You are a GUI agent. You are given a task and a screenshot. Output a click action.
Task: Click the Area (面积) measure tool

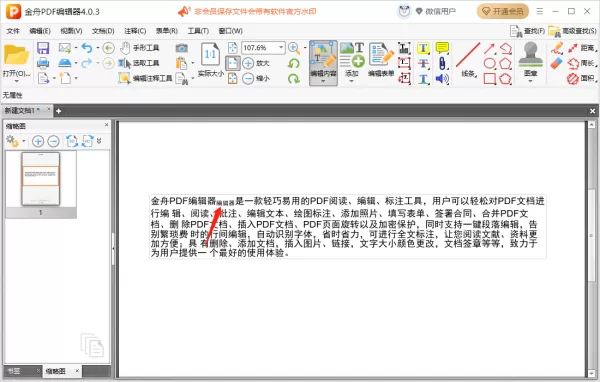(x=582, y=78)
